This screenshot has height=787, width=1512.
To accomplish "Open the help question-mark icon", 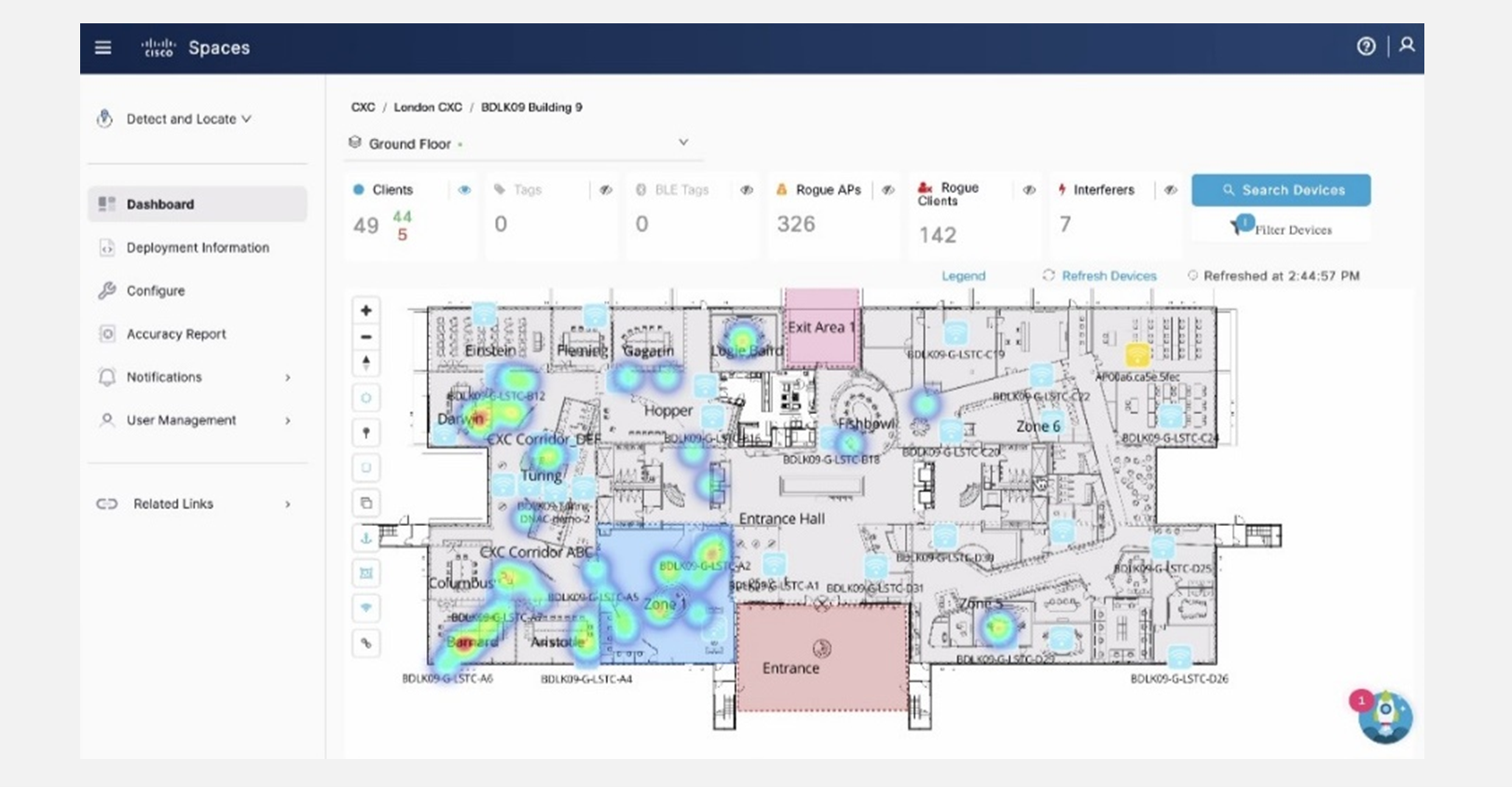I will point(1366,47).
